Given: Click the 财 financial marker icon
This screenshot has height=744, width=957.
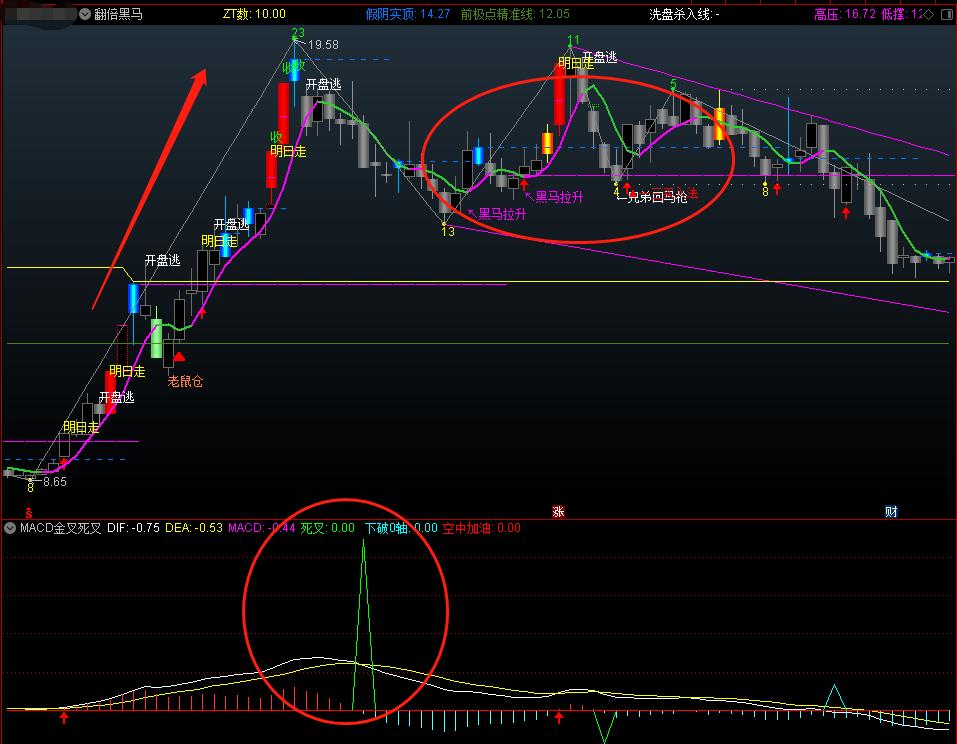Looking at the screenshot, I should pyautogui.click(x=890, y=512).
